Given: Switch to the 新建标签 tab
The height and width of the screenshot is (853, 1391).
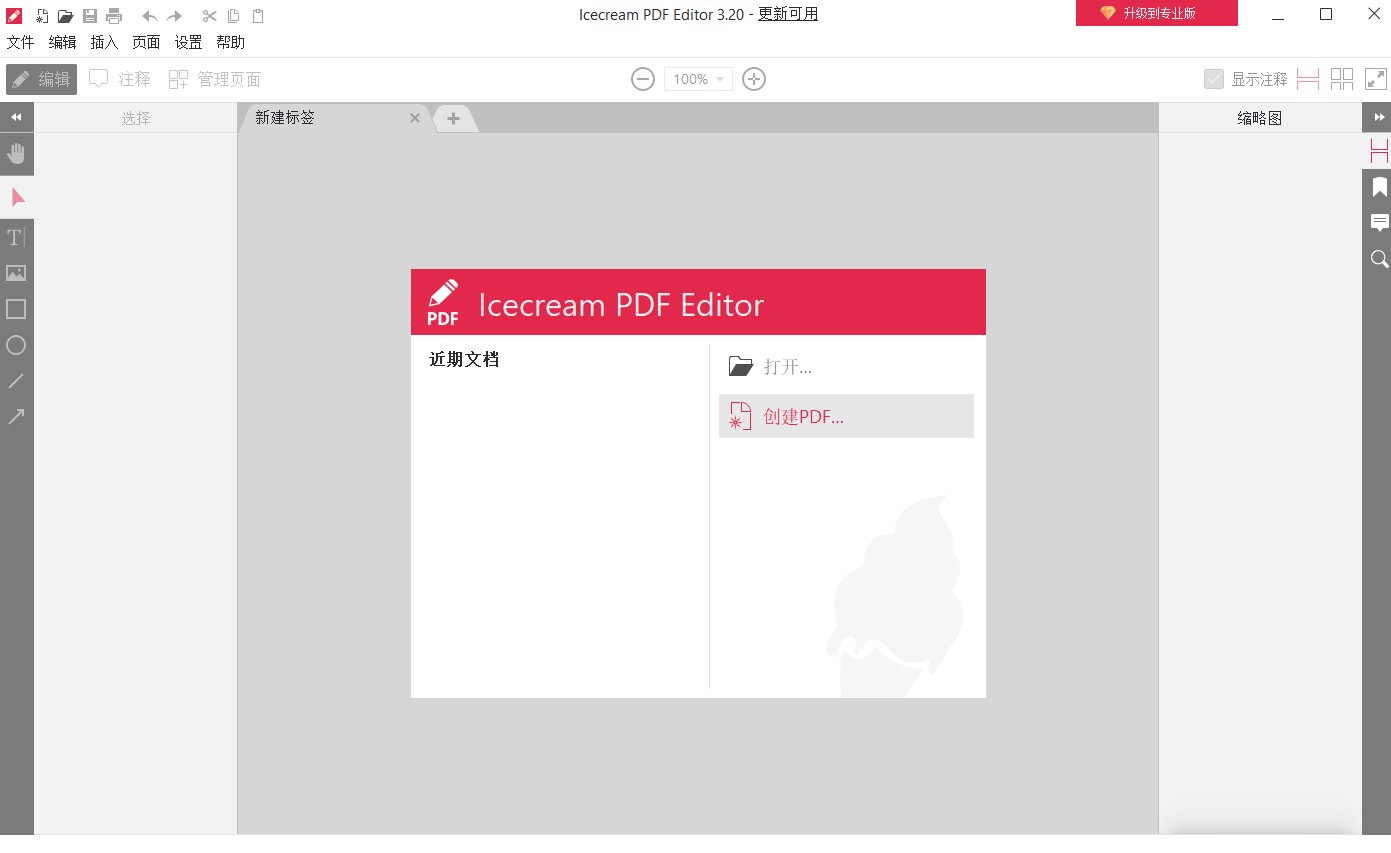Looking at the screenshot, I should 283,117.
